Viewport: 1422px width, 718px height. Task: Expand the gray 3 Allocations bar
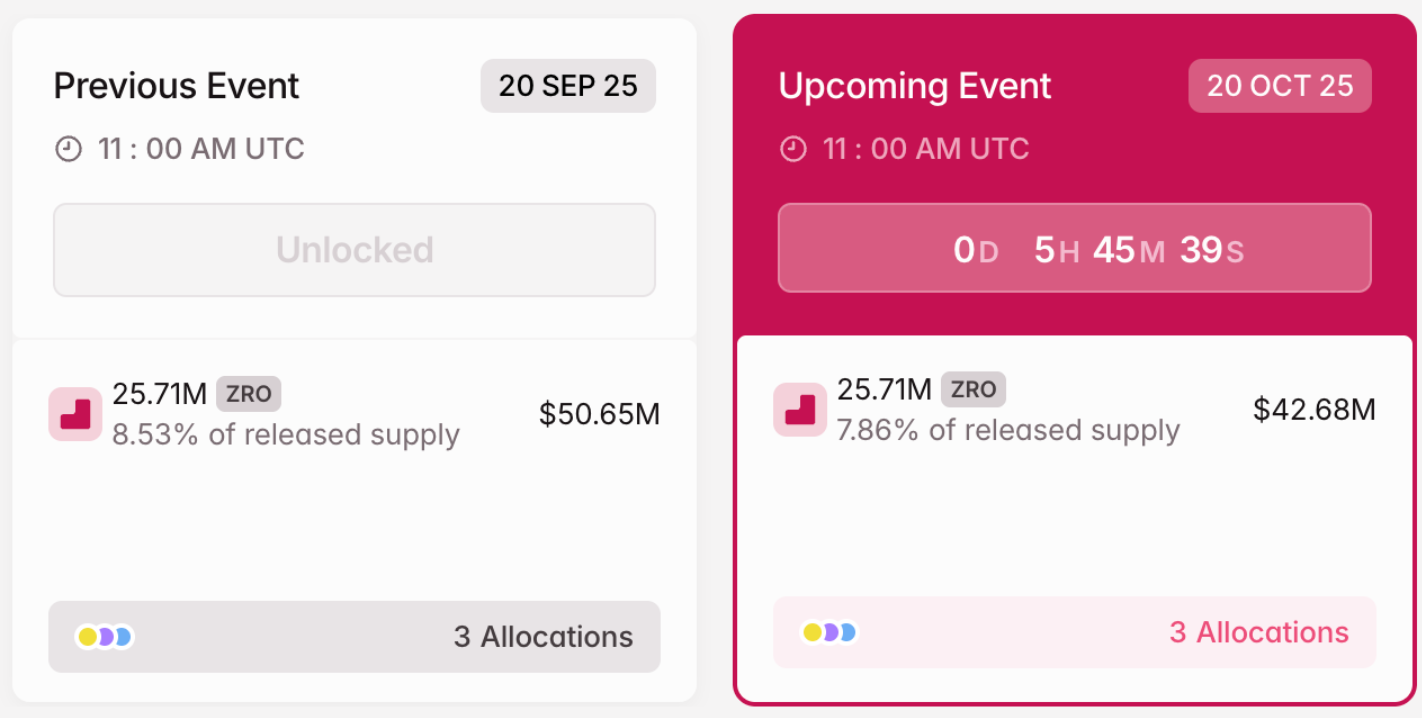(x=354, y=637)
